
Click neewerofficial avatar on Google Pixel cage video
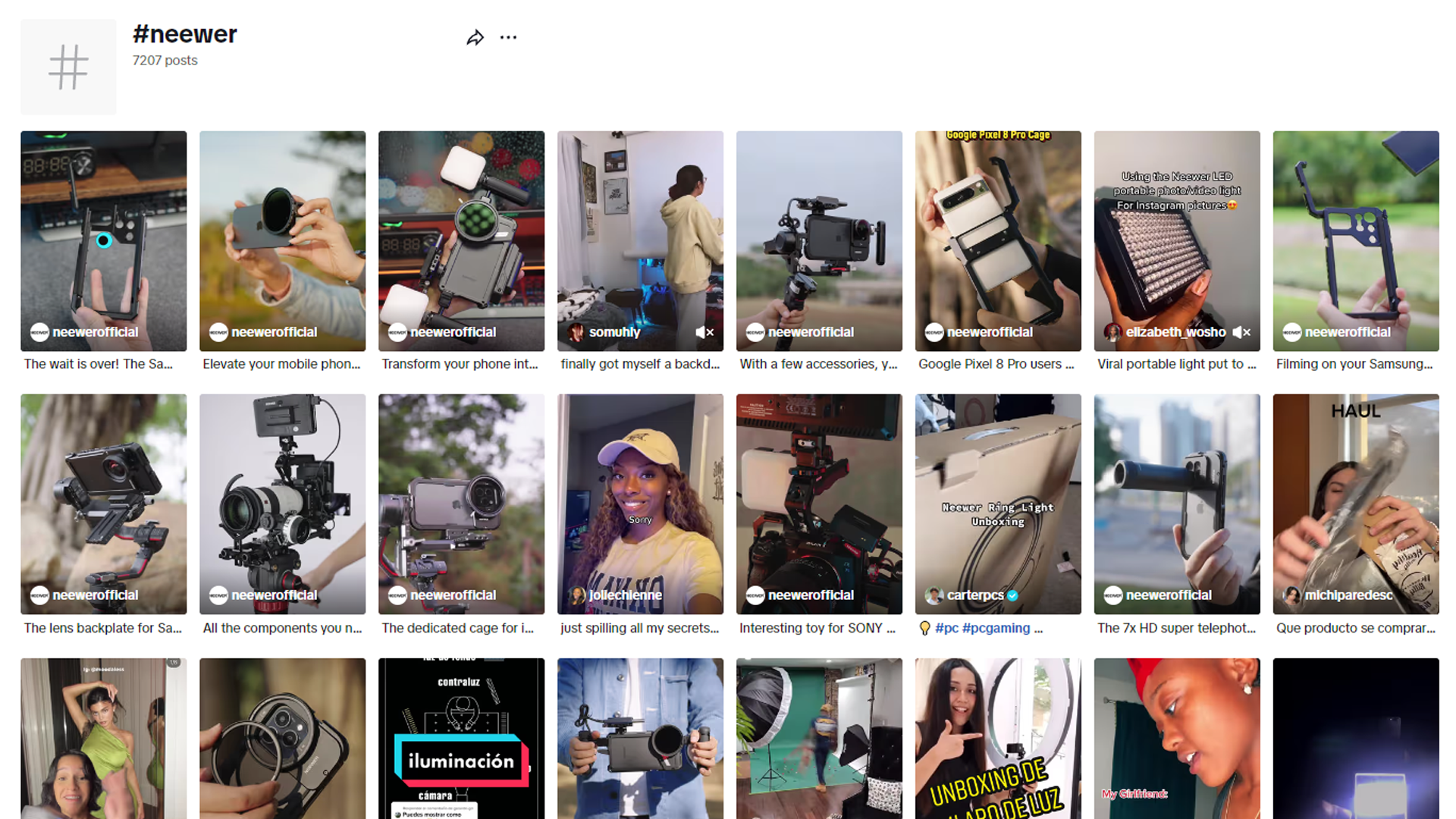click(934, 332)
